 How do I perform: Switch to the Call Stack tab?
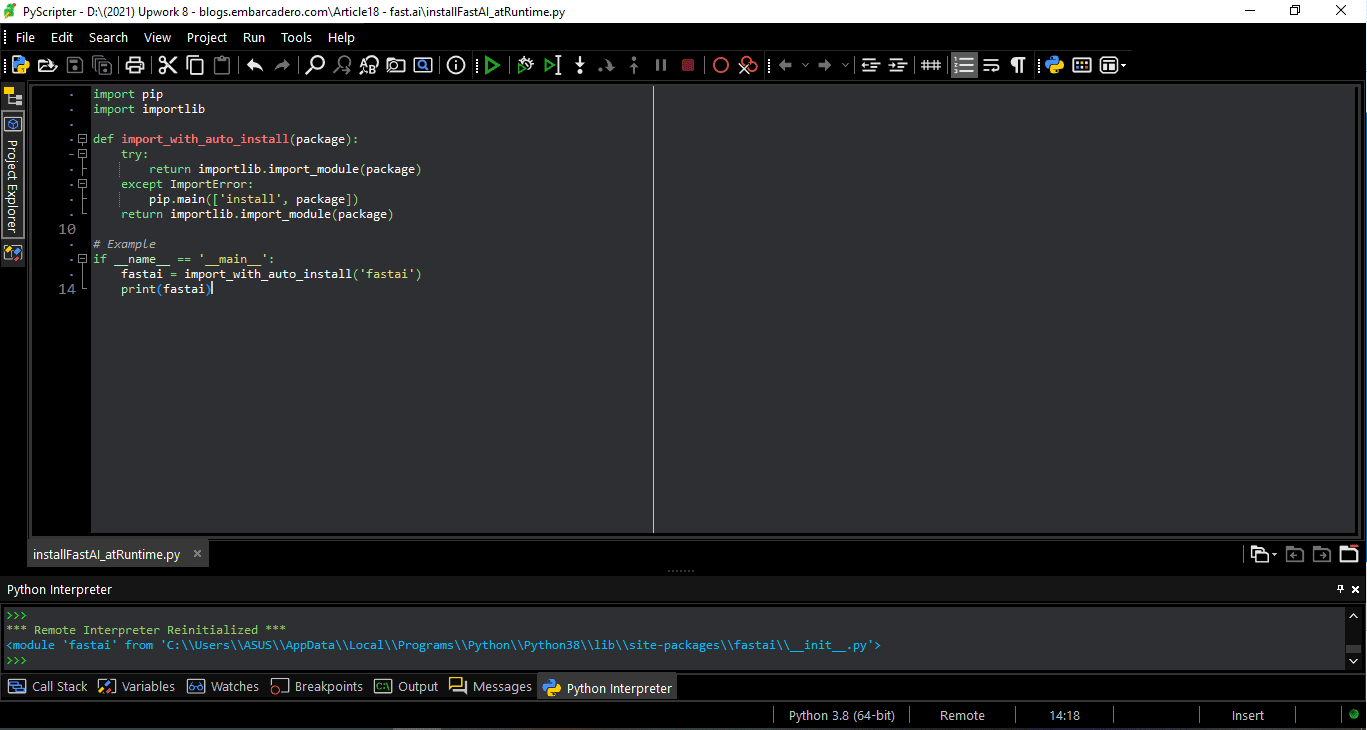(48, 687)
